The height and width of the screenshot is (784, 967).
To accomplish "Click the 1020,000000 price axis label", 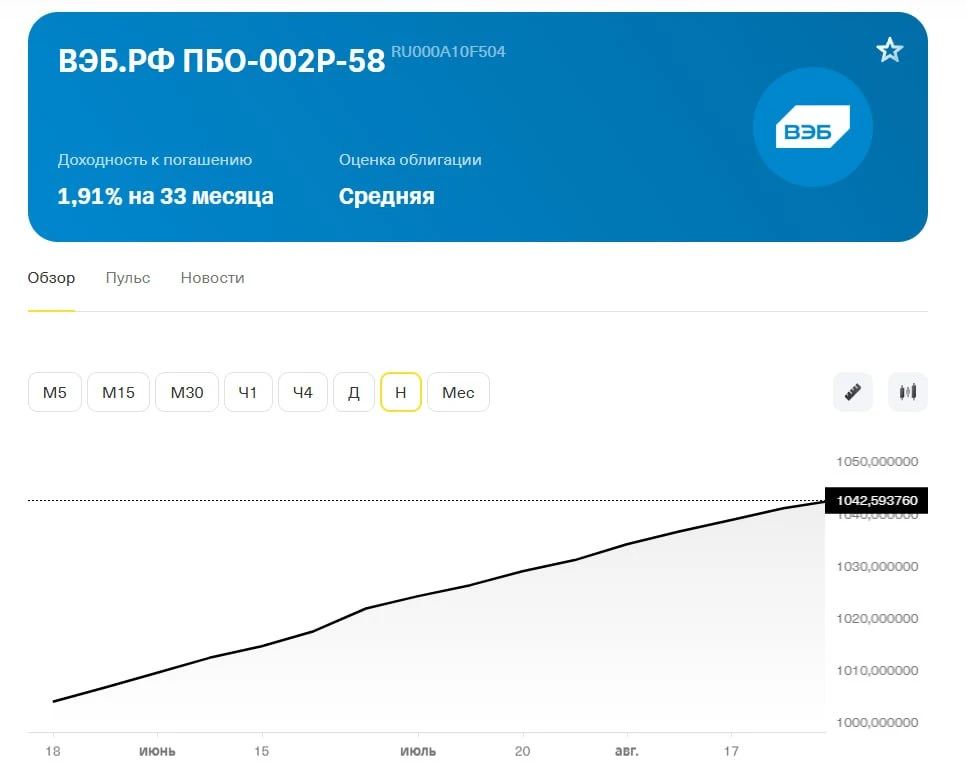I will pyautogui.click(x=877, y=618).
